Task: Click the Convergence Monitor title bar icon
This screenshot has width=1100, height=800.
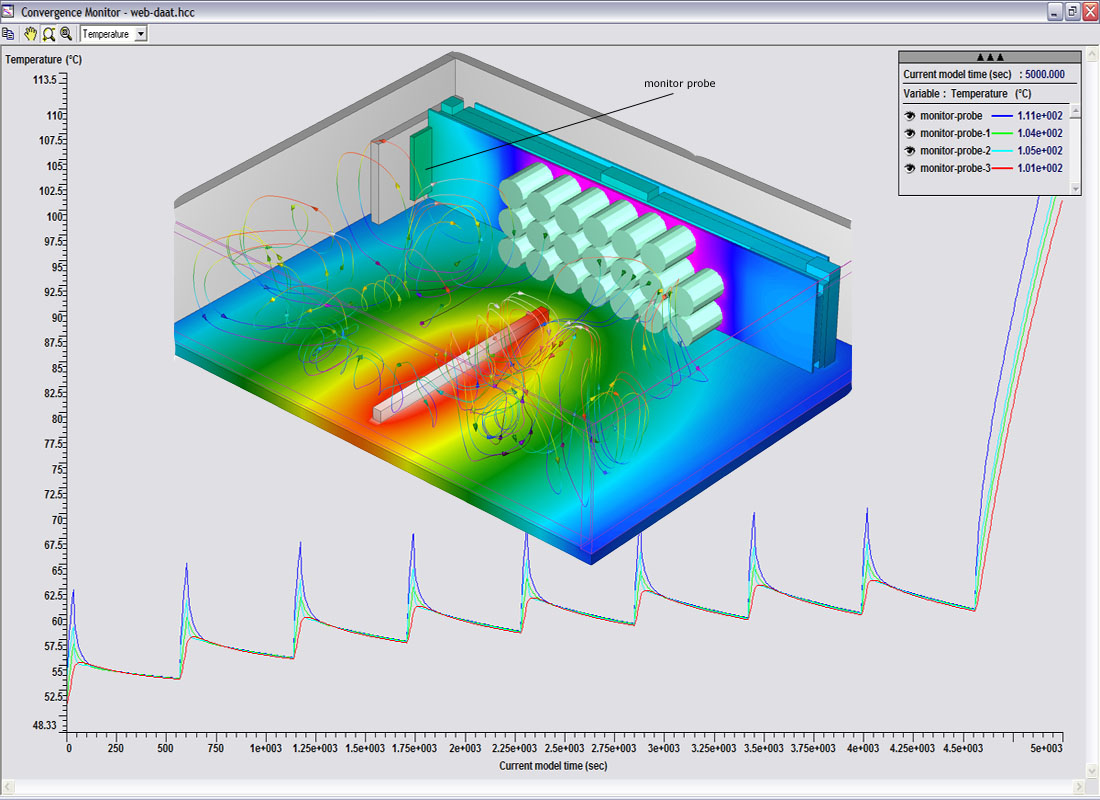Action: click(x=9, y=11)
